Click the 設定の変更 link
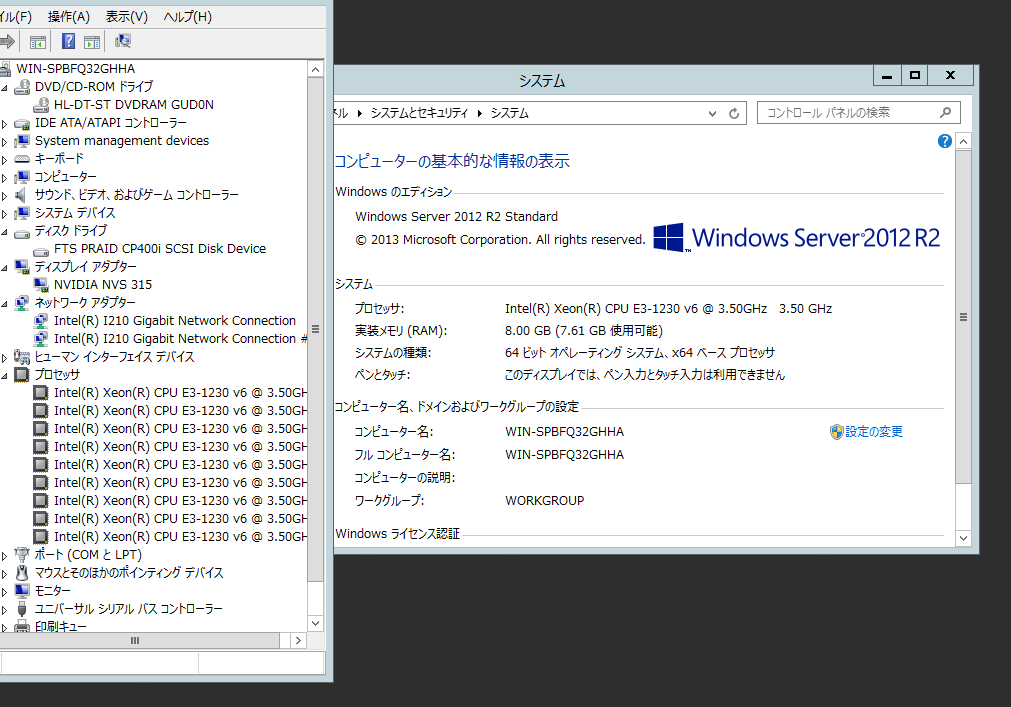The width and height of the screenshot is (1011, 707). coord(874,432)
